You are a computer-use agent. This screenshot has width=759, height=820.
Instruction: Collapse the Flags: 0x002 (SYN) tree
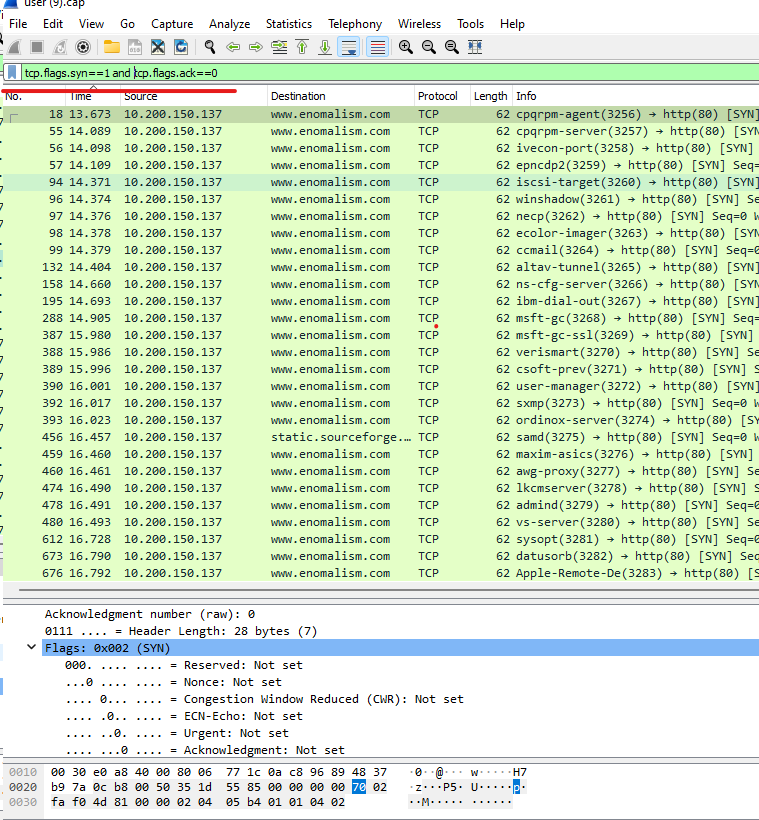click(x=31, y=647)
